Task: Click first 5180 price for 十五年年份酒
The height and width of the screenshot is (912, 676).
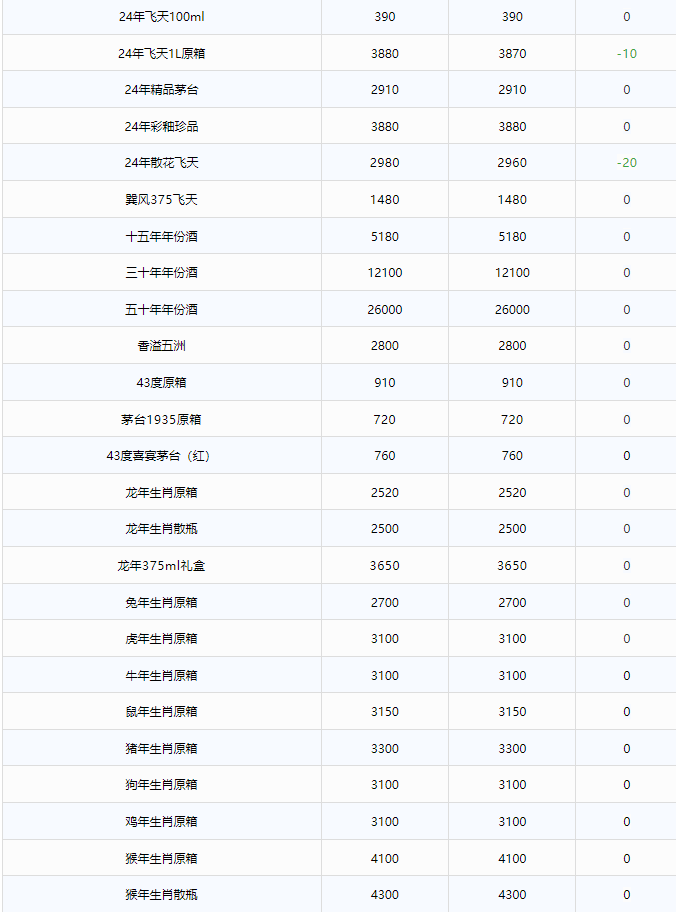Action: (385, 236)
